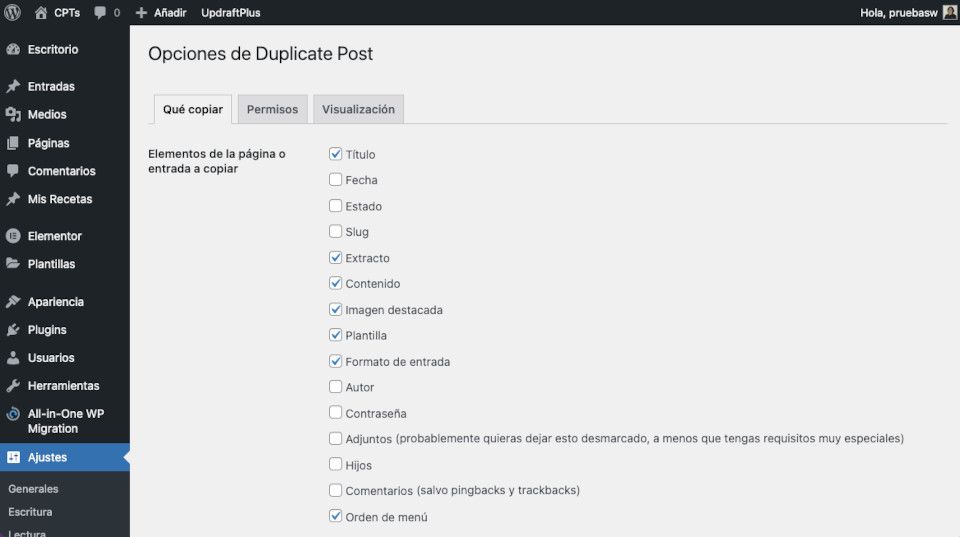The image size is (960, 537).
Task: Click the All-in-One WP Migration icon
Action: (x=13, y=414)
